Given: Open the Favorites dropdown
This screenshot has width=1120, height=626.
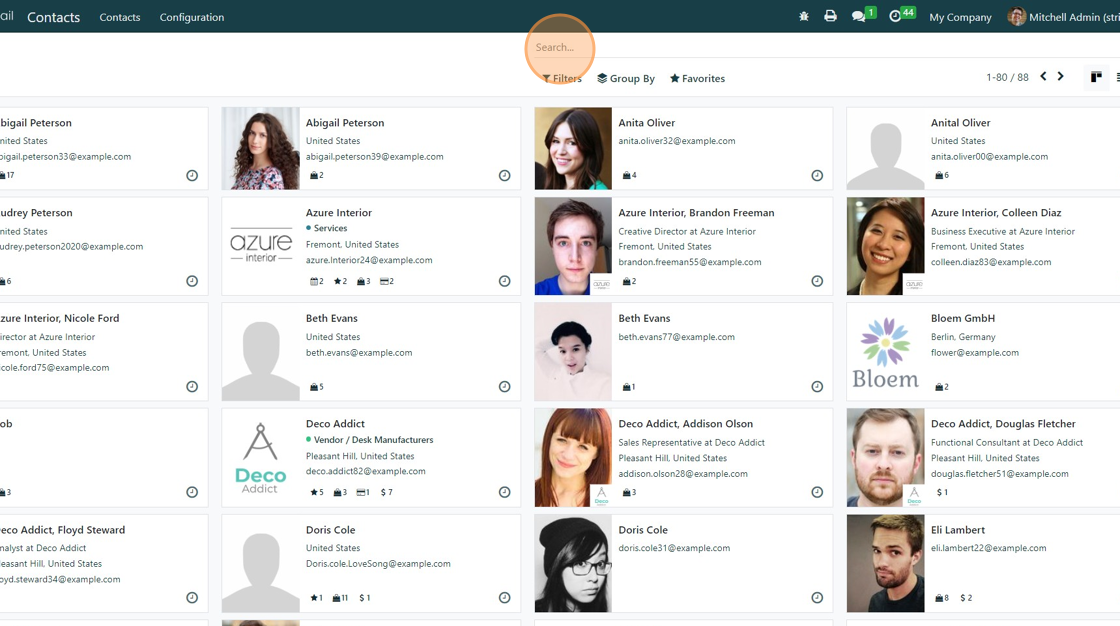Looking at the screenshot, I should click(x=697, y=79).
